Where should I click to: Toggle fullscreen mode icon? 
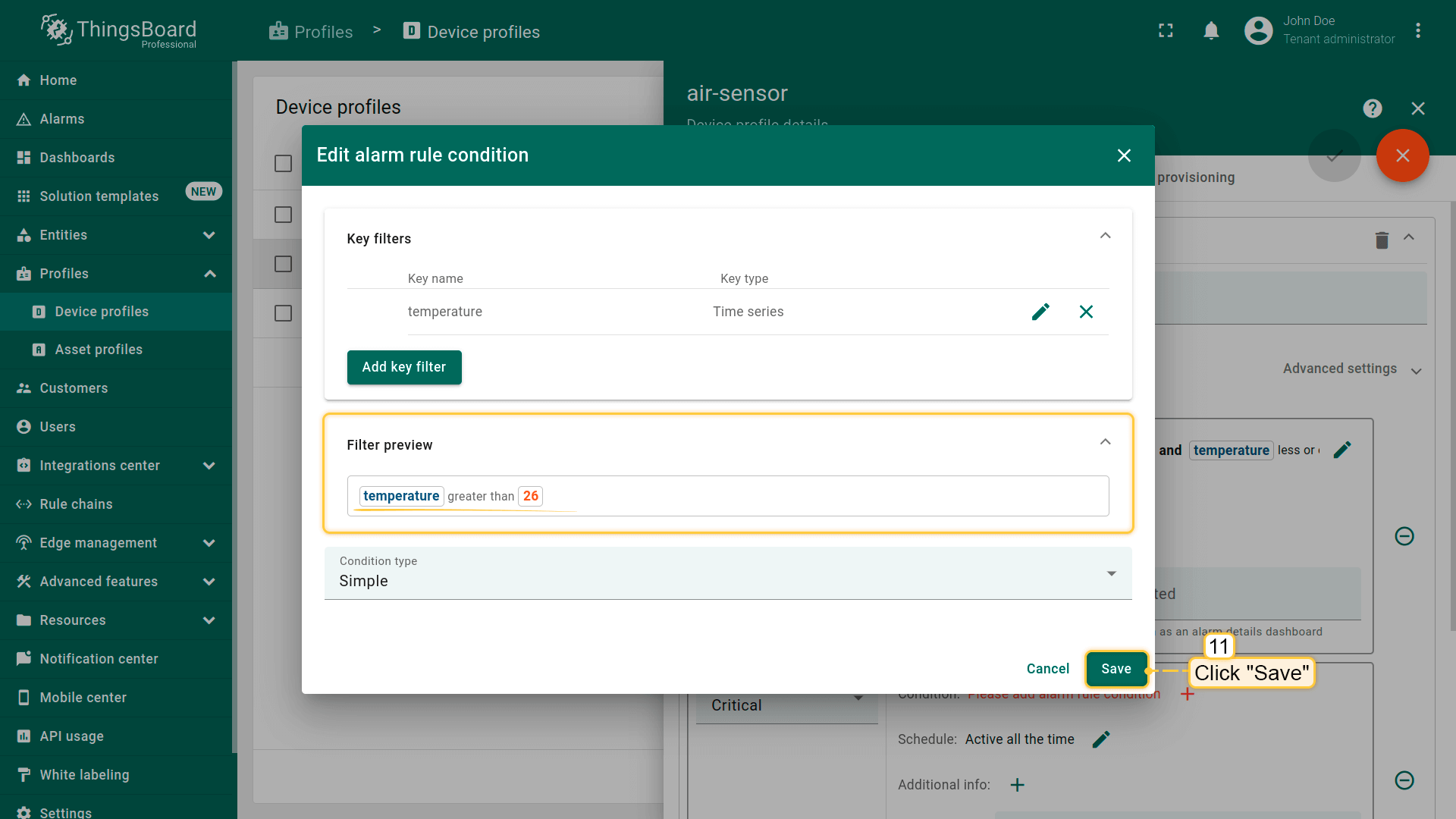click(x=1166, y=30)
